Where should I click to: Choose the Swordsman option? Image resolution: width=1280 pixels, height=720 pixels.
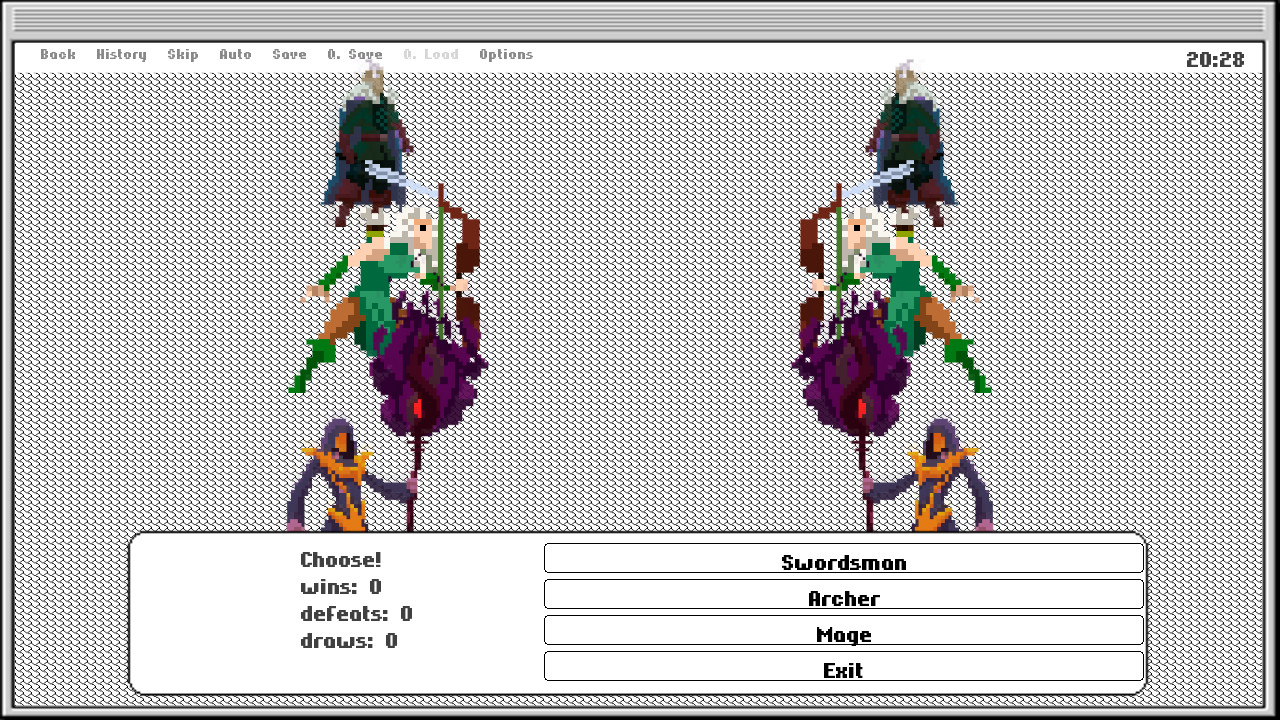[x=843, y=561]
